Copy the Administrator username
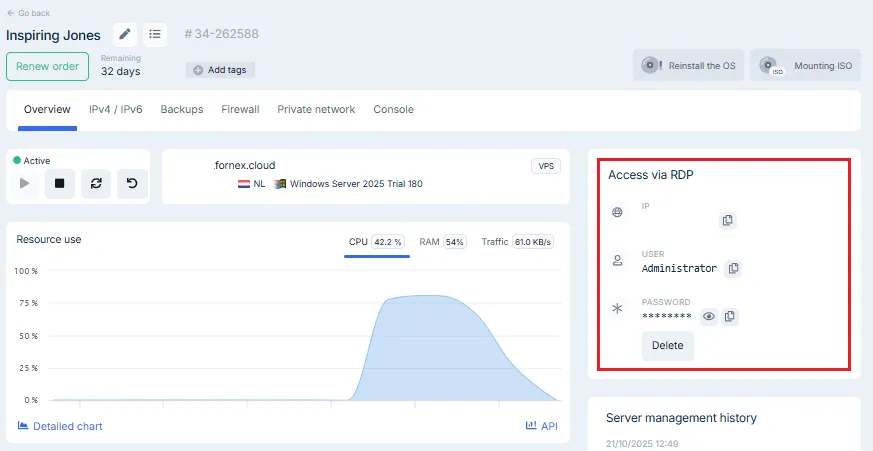Viewport: 873px width, 451px height. click(733, 268)
